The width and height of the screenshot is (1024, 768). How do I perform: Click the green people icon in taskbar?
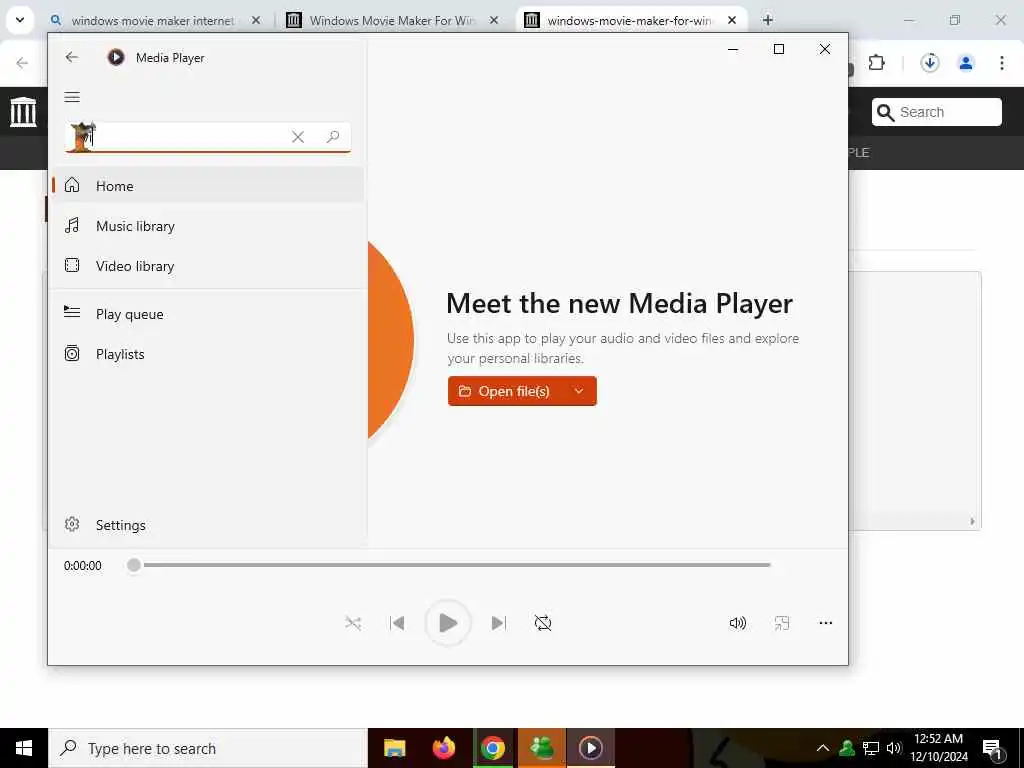(541, 748)
